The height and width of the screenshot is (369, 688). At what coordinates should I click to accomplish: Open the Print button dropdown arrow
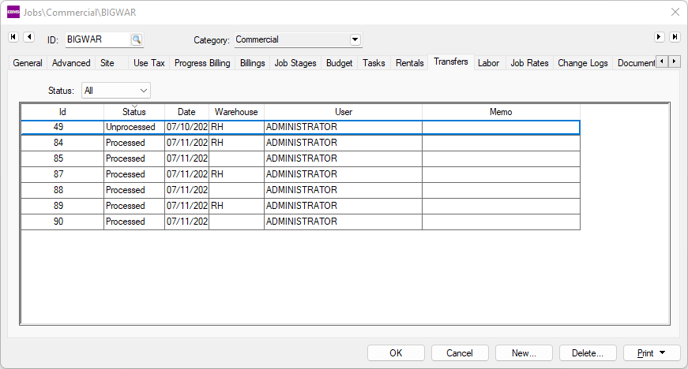pyautogui.click(x=663, y=353)
